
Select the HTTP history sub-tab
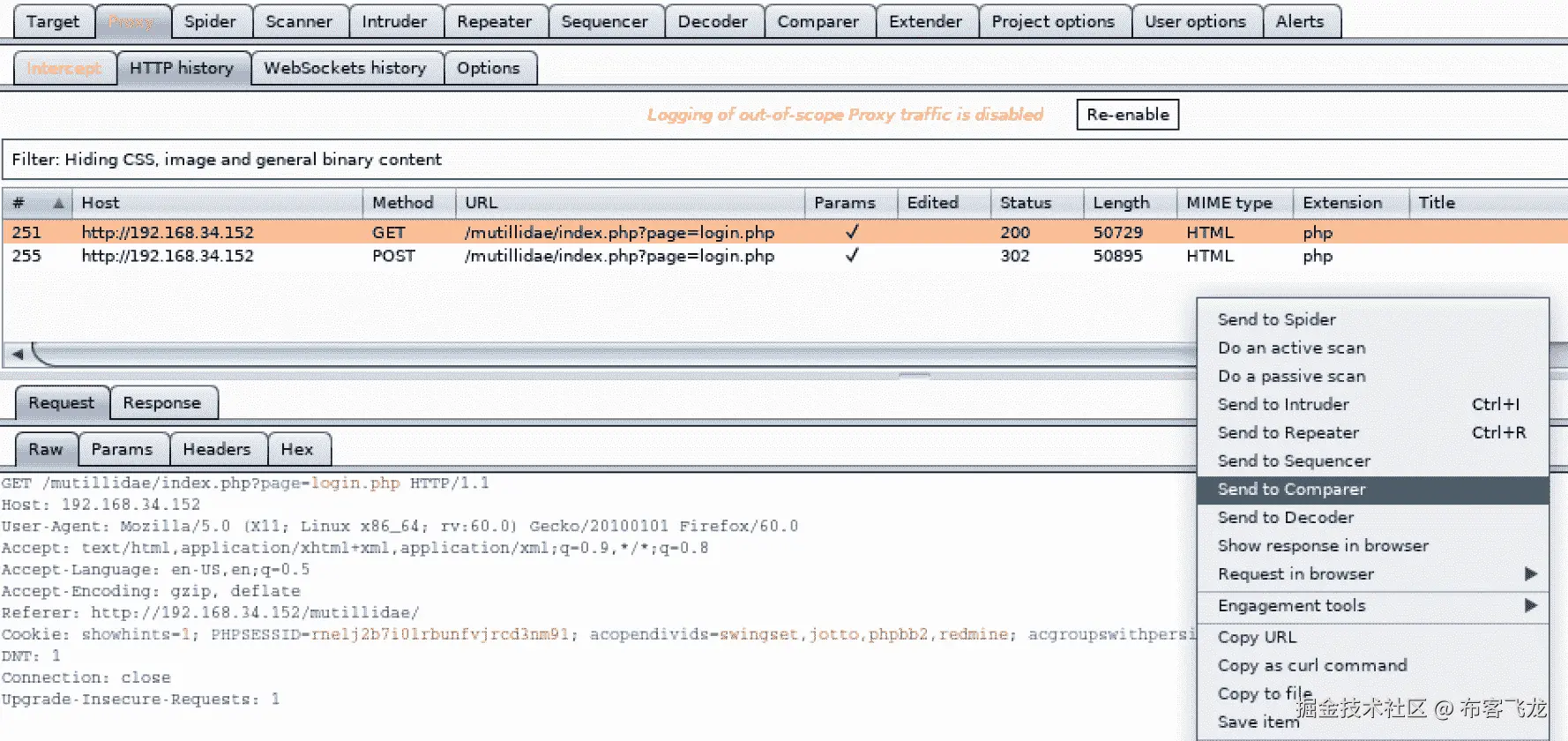tap(182, 68)
